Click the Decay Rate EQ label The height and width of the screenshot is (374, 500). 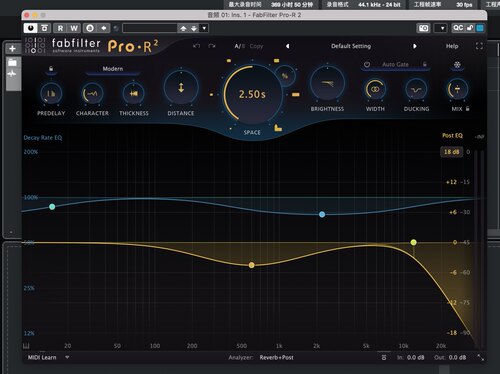click(43, 137)
